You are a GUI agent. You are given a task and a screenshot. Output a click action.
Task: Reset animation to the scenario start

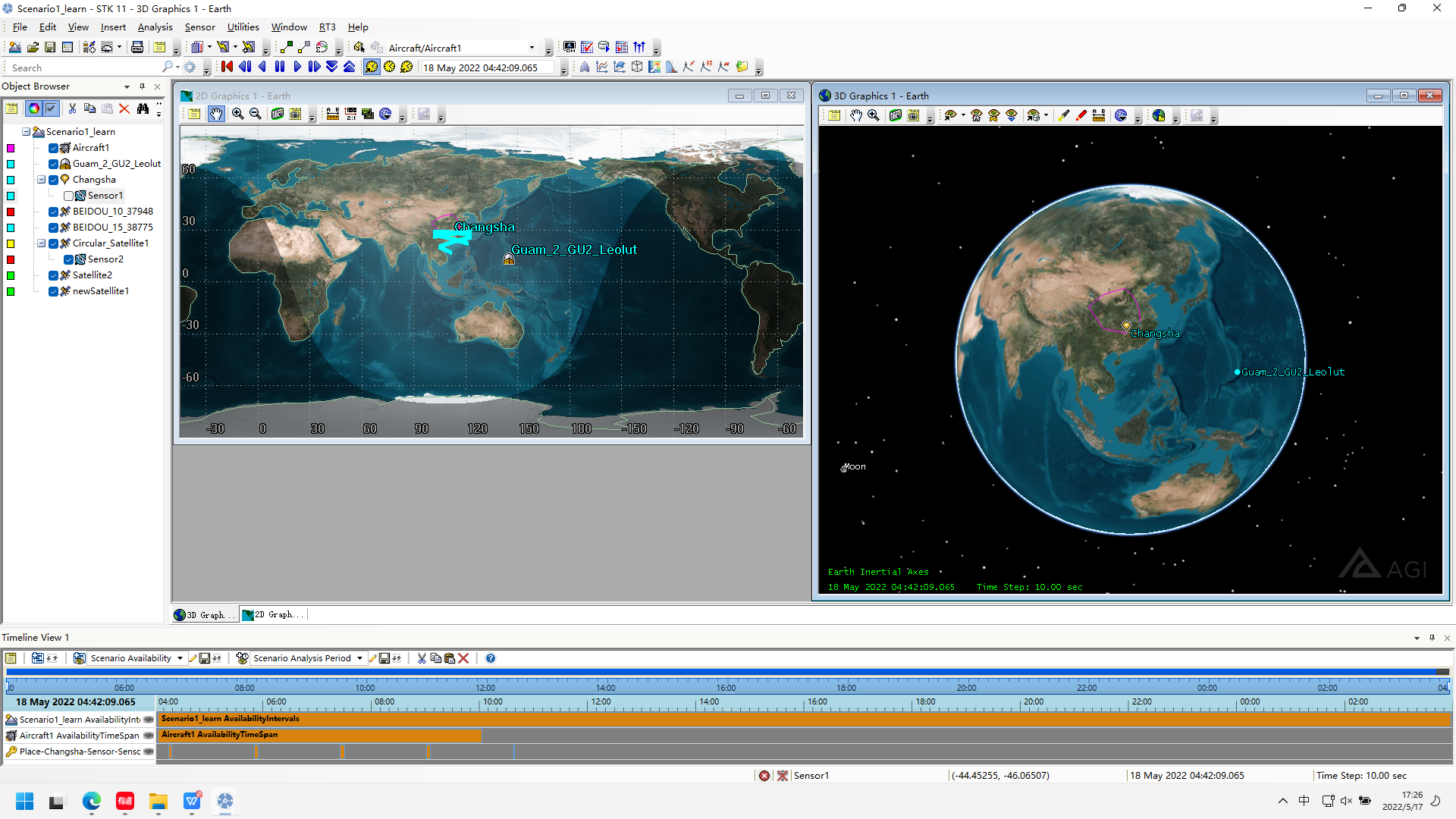pos(227,67)
